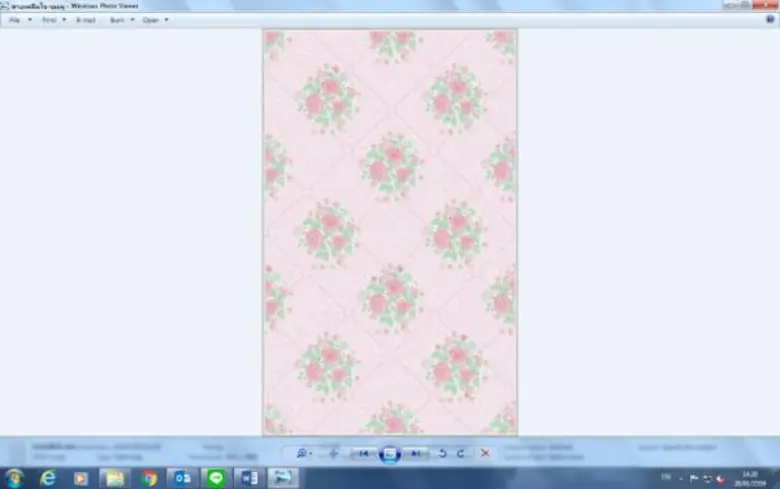Rotate image clockwise

coord(461,453)
